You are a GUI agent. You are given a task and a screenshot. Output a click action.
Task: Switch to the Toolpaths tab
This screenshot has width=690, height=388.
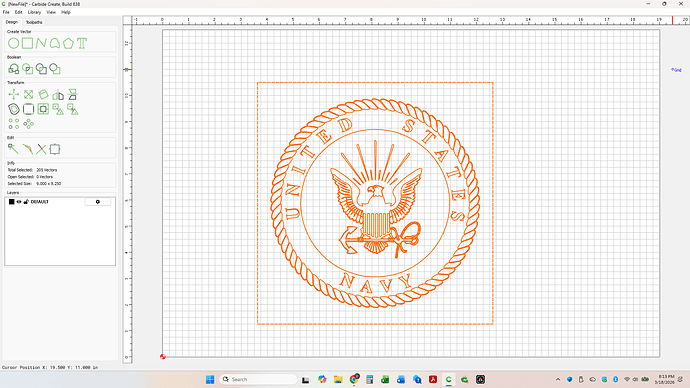34,22
